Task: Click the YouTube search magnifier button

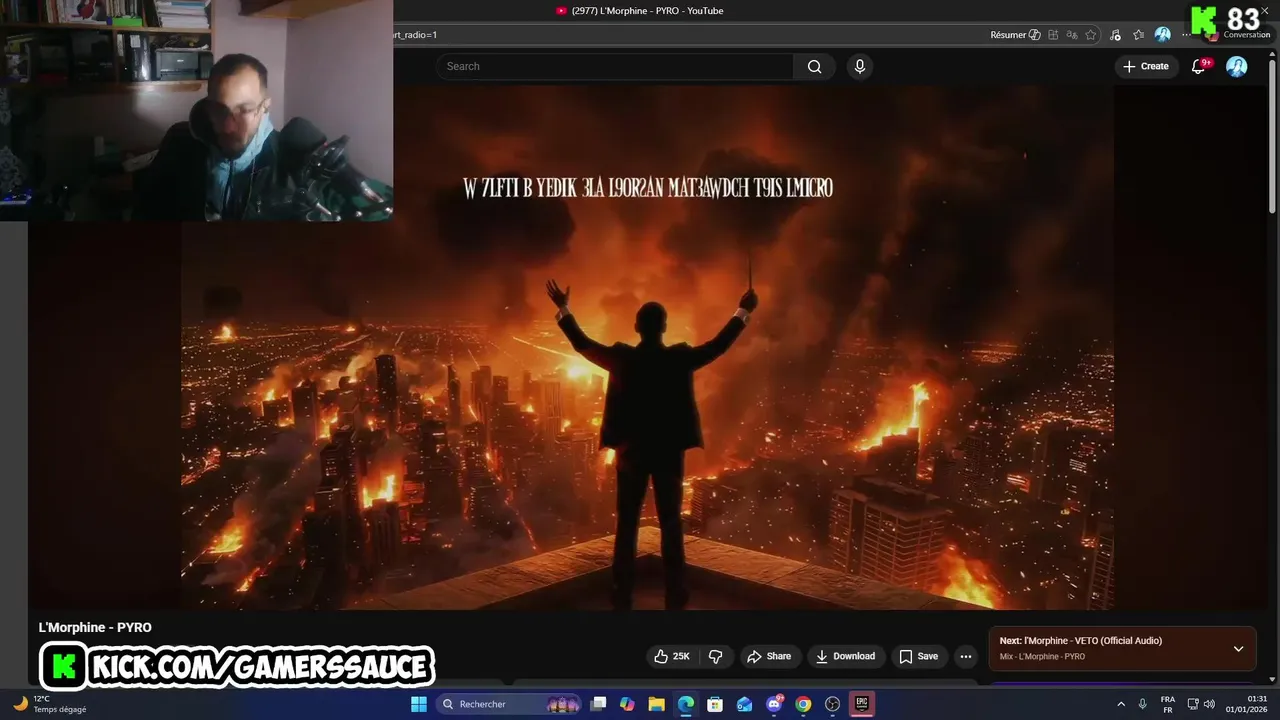Action: [814, 66]
